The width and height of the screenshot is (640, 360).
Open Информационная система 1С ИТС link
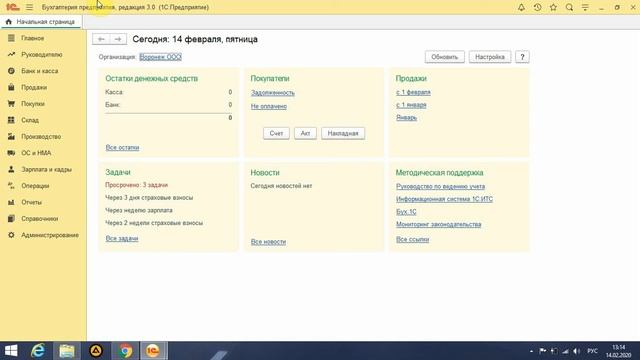[444, 199]
